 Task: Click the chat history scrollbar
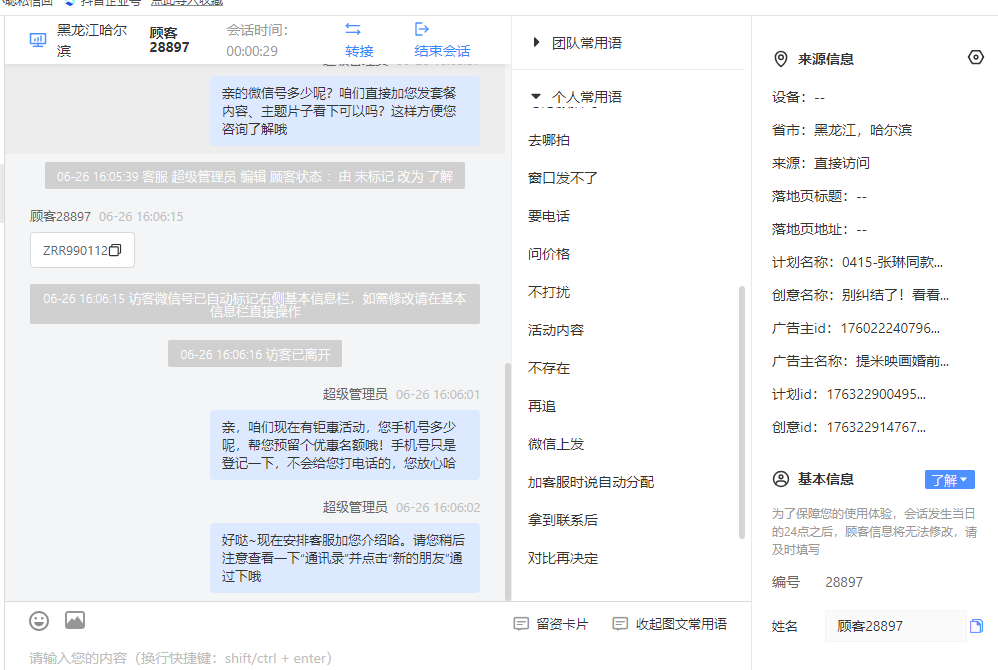click(508, 481)
